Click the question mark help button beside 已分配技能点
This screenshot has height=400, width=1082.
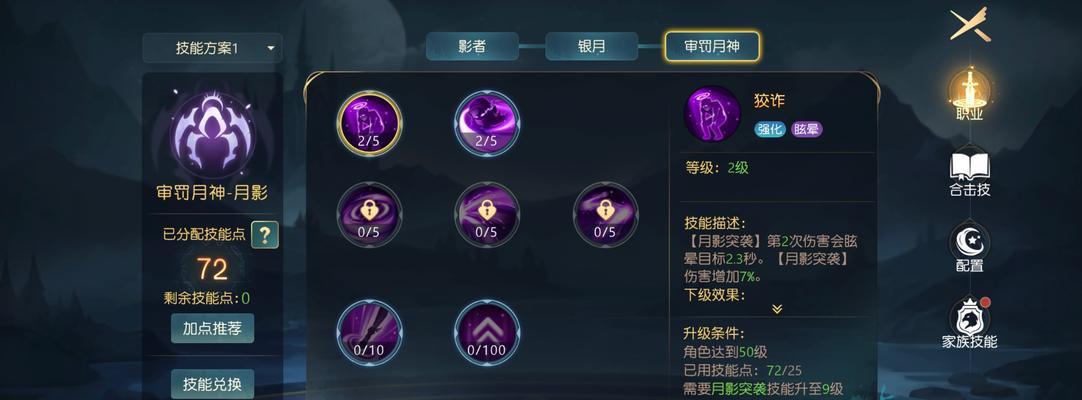(265, 235)
